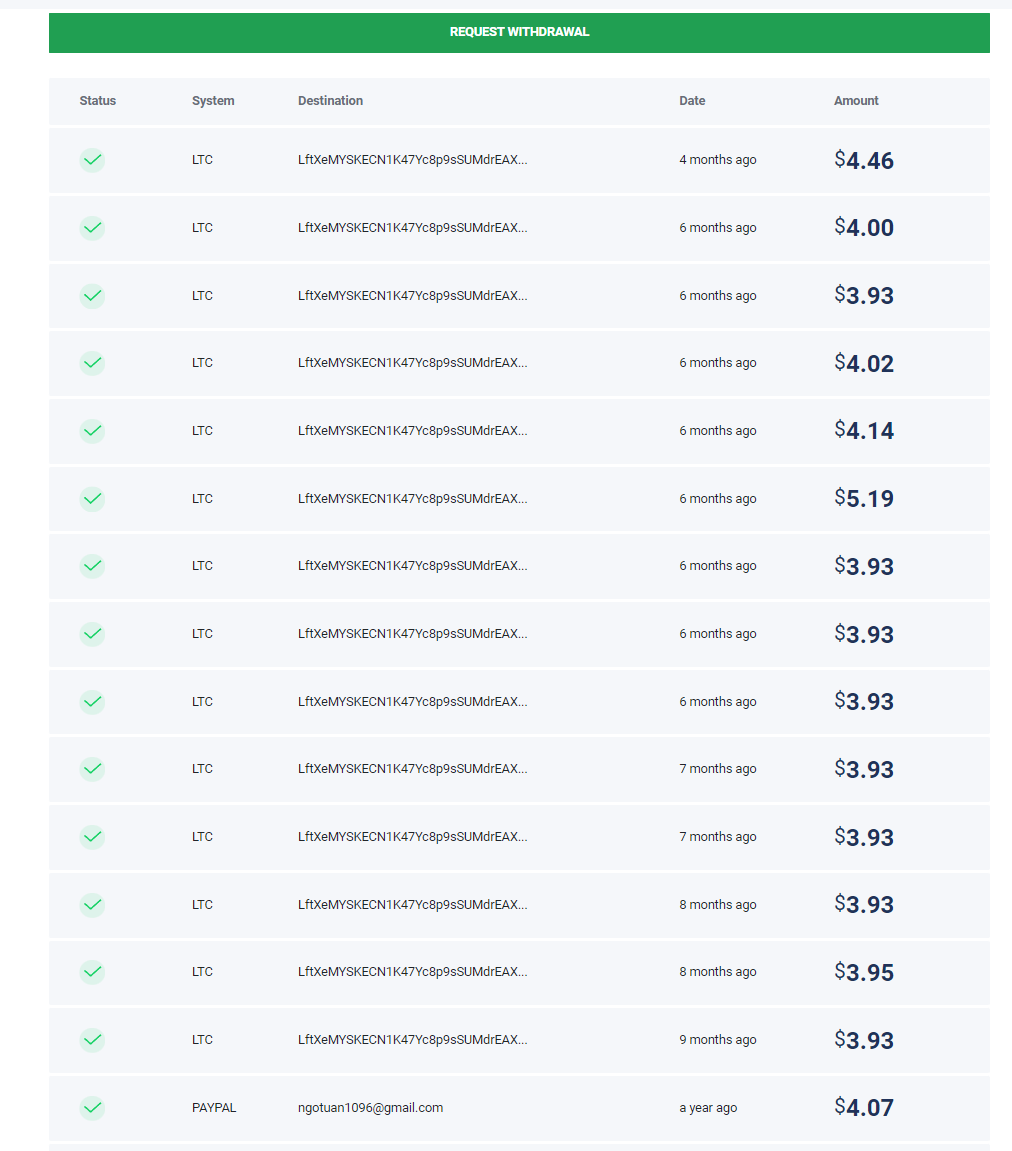
Task: Click the $5.19 amount value
Action: [864, 499]
